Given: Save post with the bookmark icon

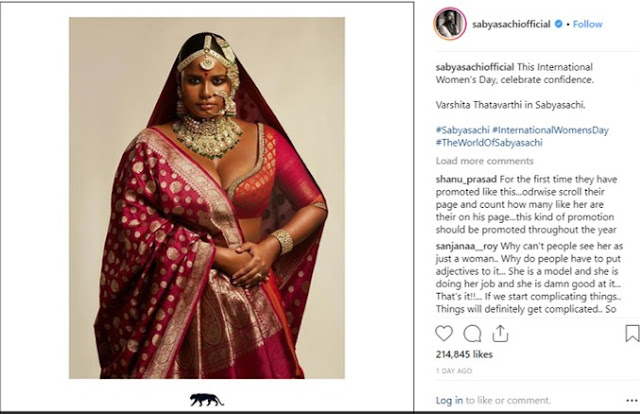Looking at the screenshot, I should pos(630,334).
